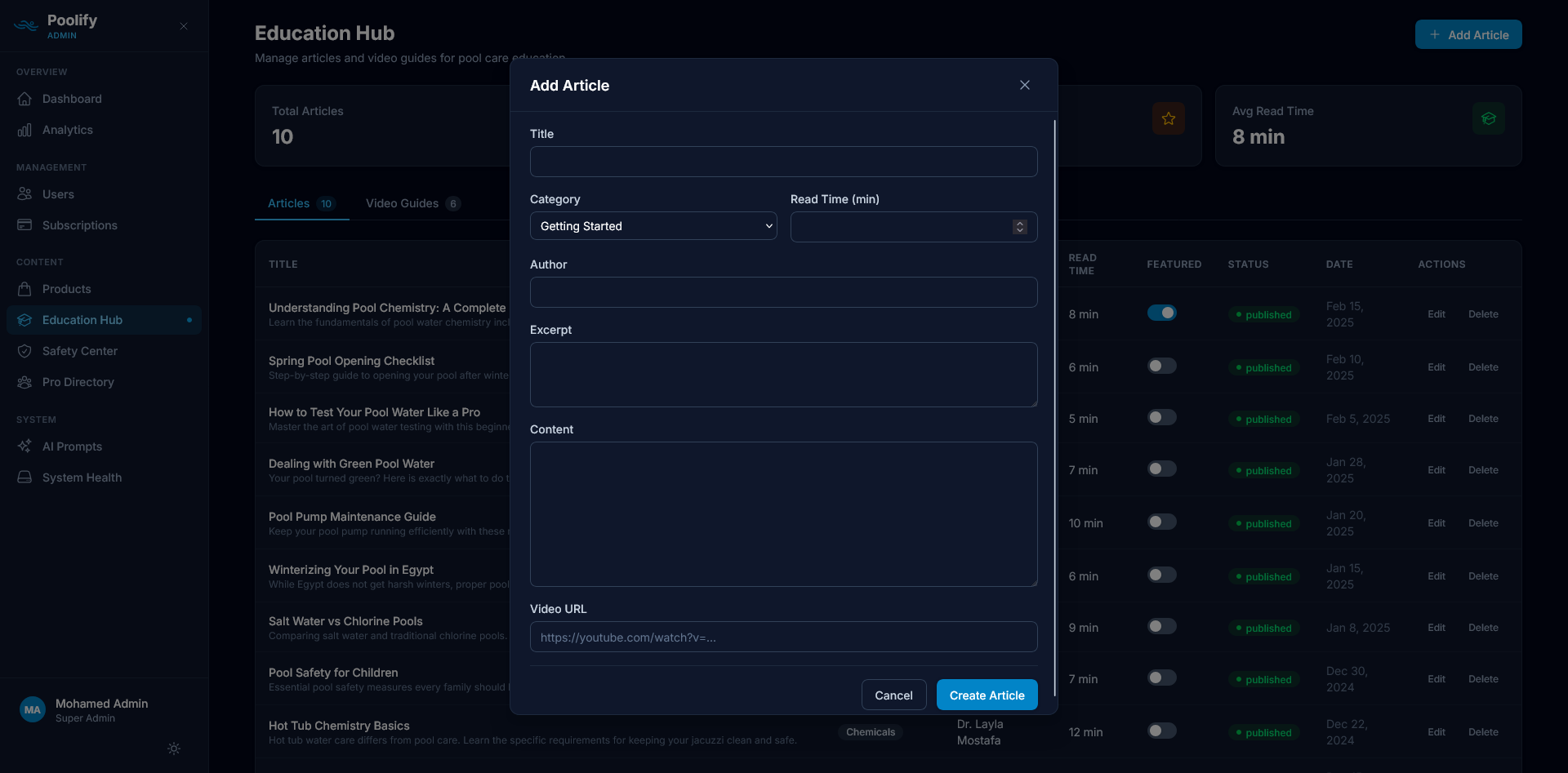Focus the Author input field
This screenshot has width=1568, height=773.
784,292
